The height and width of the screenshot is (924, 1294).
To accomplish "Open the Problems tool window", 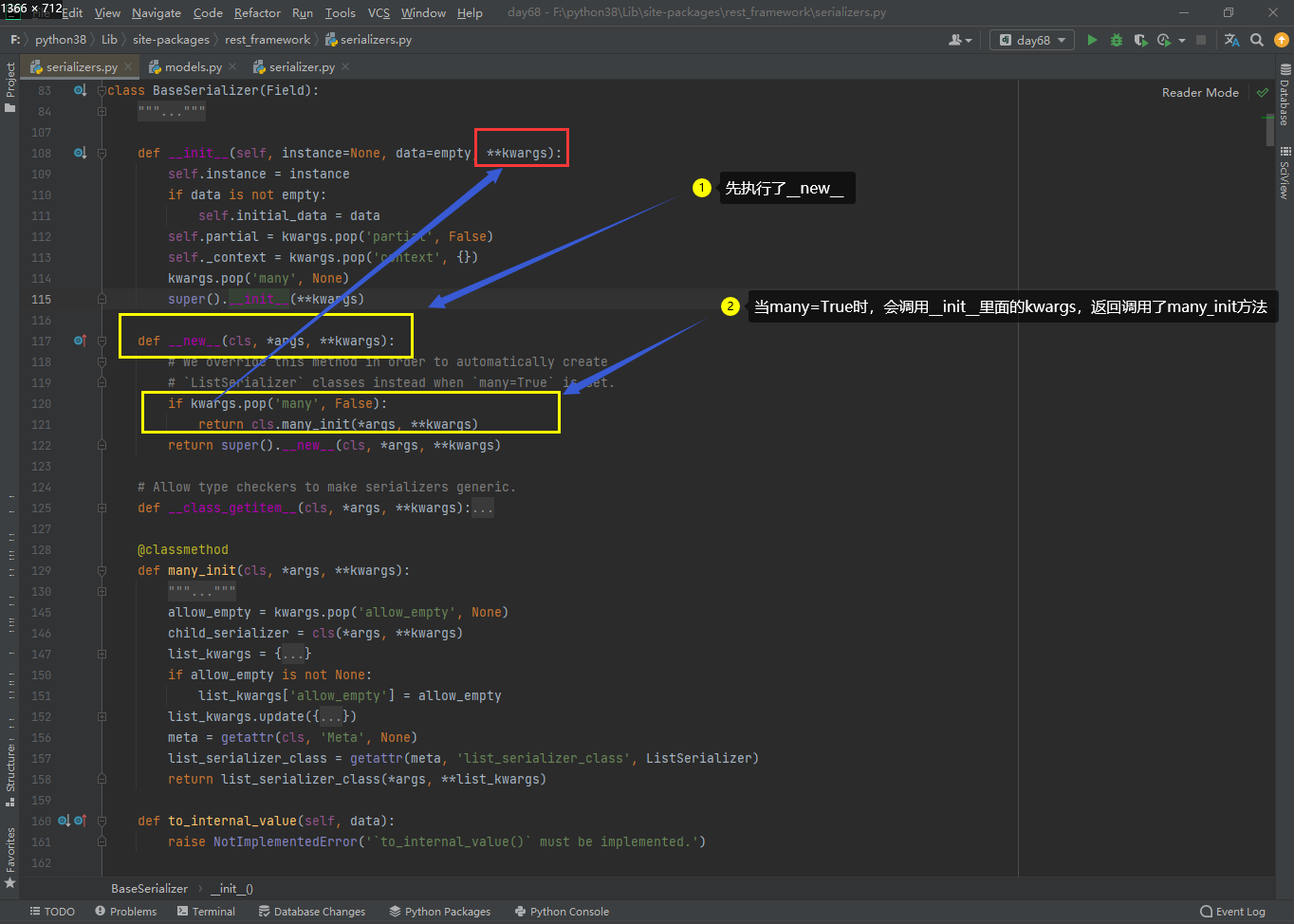I will [x=125, y=912].
